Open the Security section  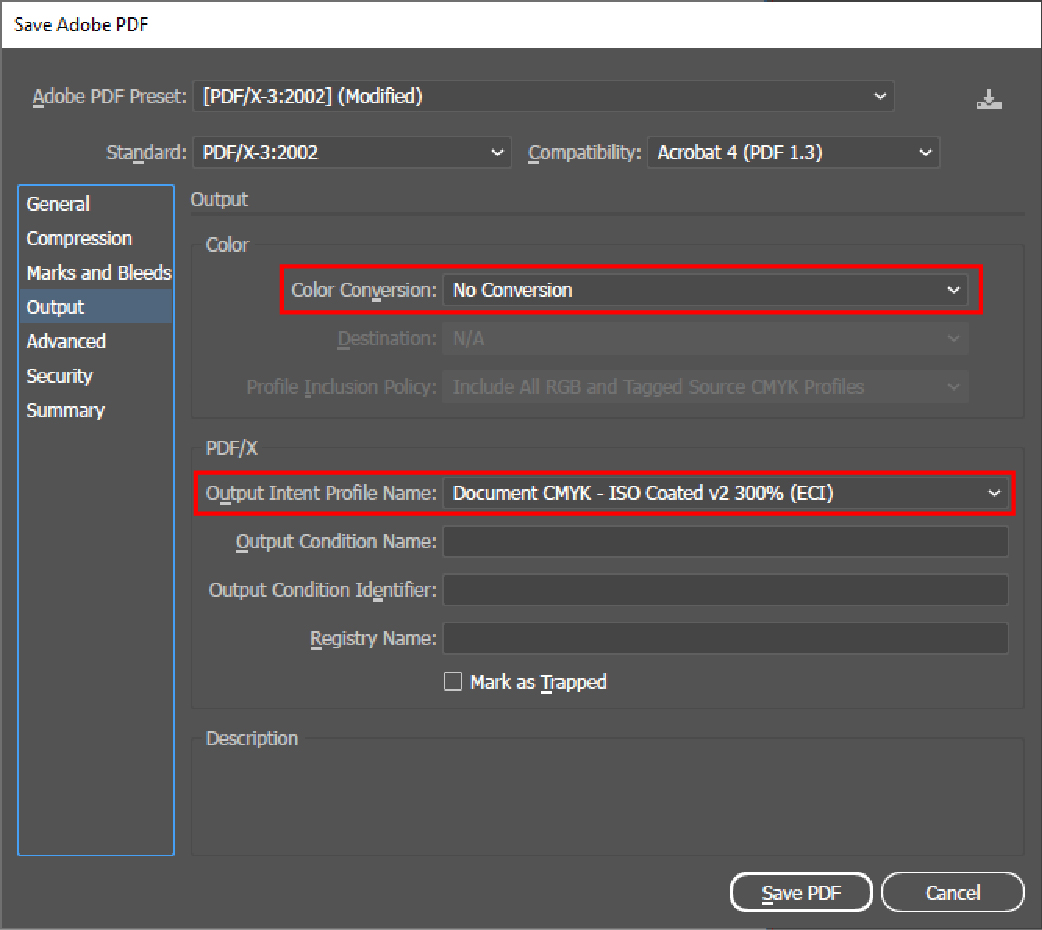(x=60, y=376)
